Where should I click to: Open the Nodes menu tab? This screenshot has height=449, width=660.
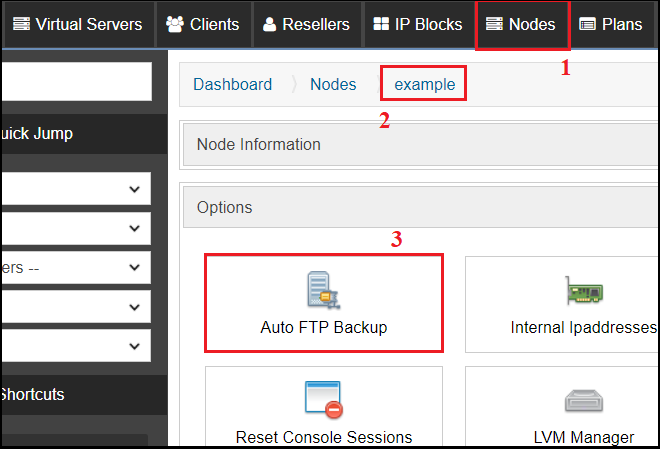pyautogui.click(x=522, y=24)
